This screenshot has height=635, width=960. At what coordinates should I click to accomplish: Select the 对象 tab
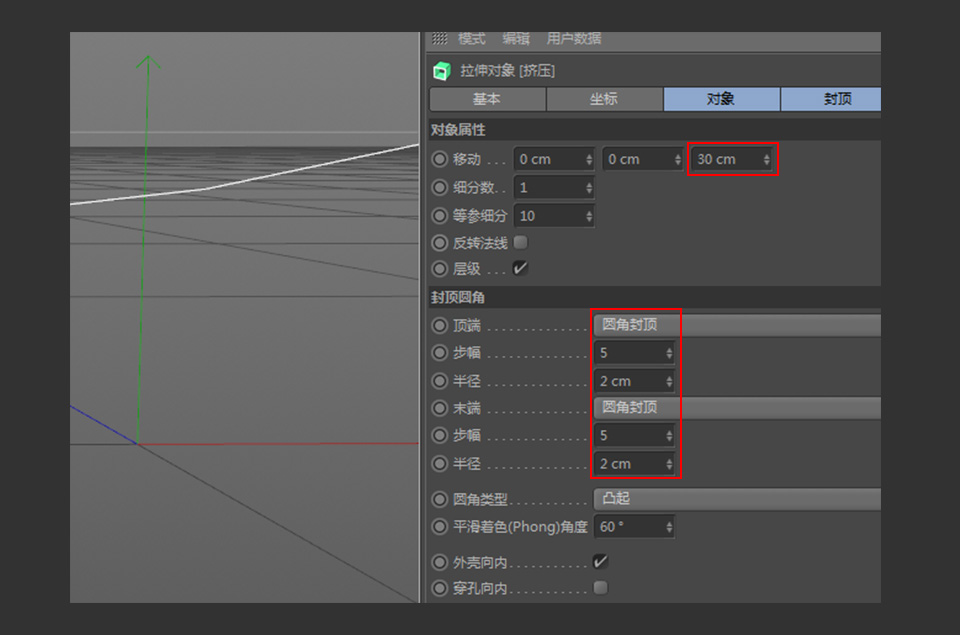721,99
